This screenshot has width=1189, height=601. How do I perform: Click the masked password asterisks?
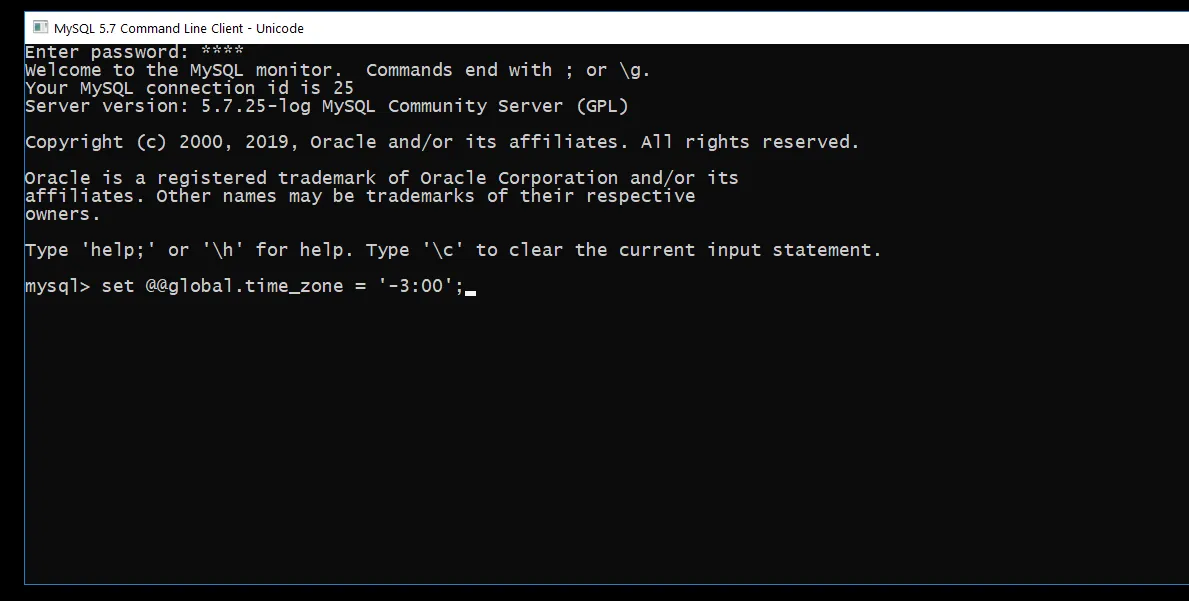tap(222, 52)
